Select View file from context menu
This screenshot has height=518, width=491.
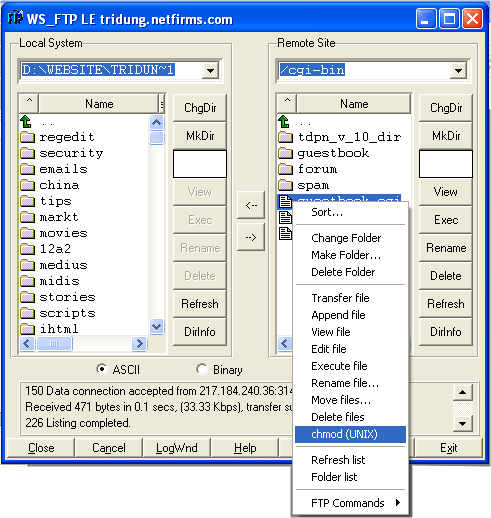point(351,332)
